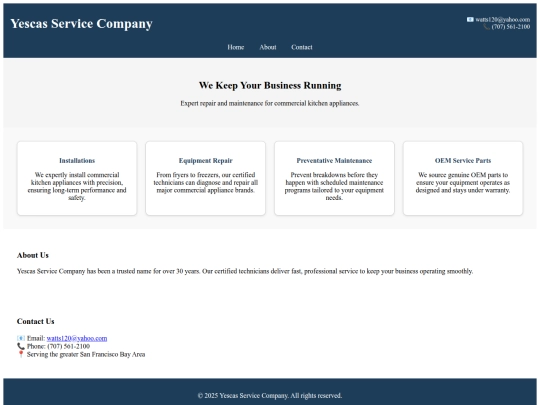Image resolution: width=540 pixels, height=405 pixels.
Task: Click the phone icon in the header
Action: point(487,27)
